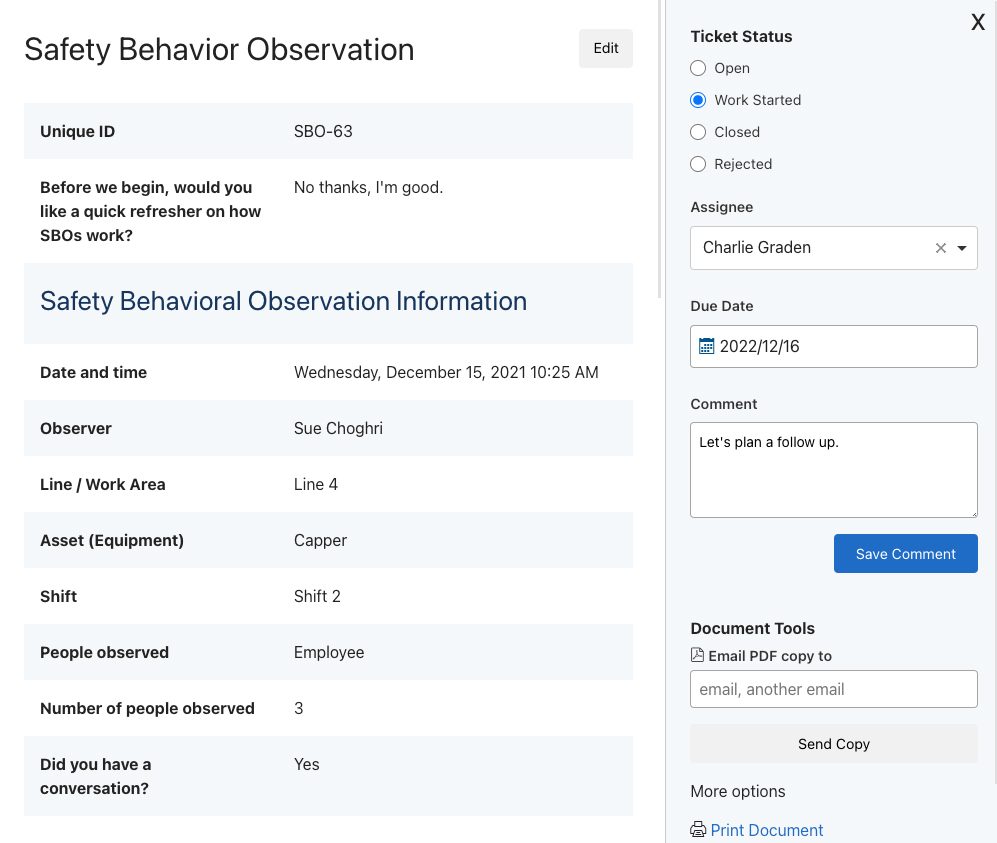Click the calendar icon in Due Date
This screenshot has height=843, width=997.
pos(706,346)
